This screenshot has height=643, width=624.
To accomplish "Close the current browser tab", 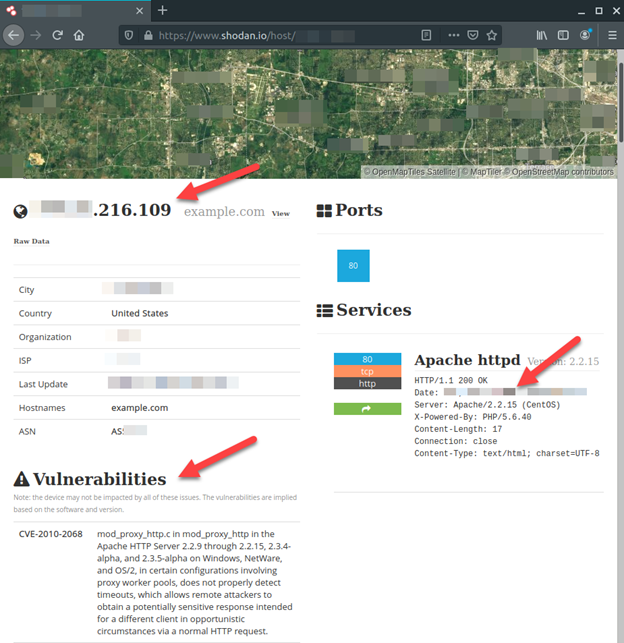I will pyautogui.click(x=139, y=11).
